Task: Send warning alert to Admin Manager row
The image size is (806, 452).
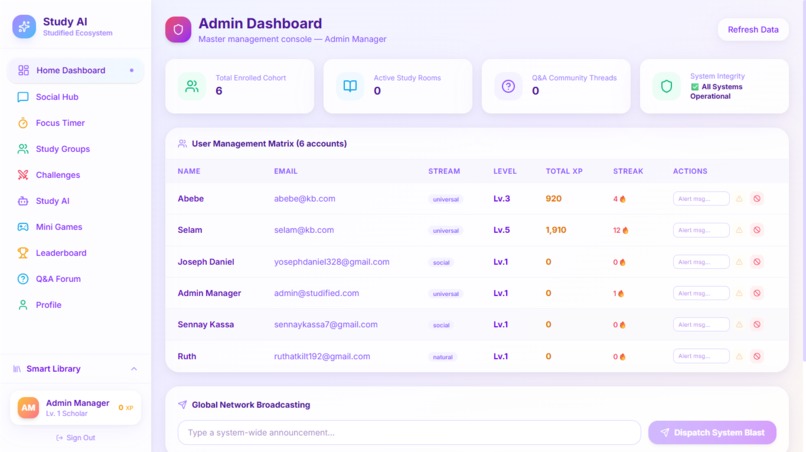Action: [739, 293]
